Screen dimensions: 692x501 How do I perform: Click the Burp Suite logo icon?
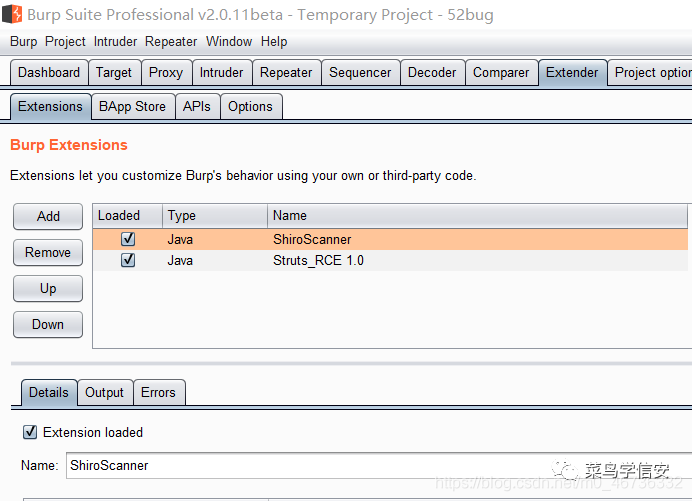pos(12,14)
